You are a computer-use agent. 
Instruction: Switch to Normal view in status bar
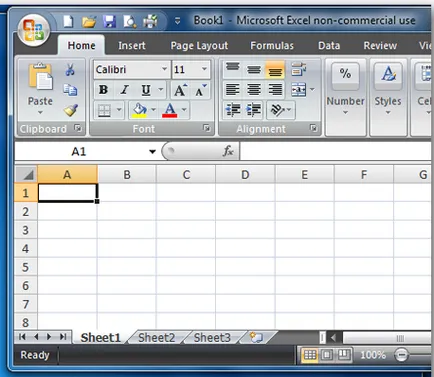310,355
